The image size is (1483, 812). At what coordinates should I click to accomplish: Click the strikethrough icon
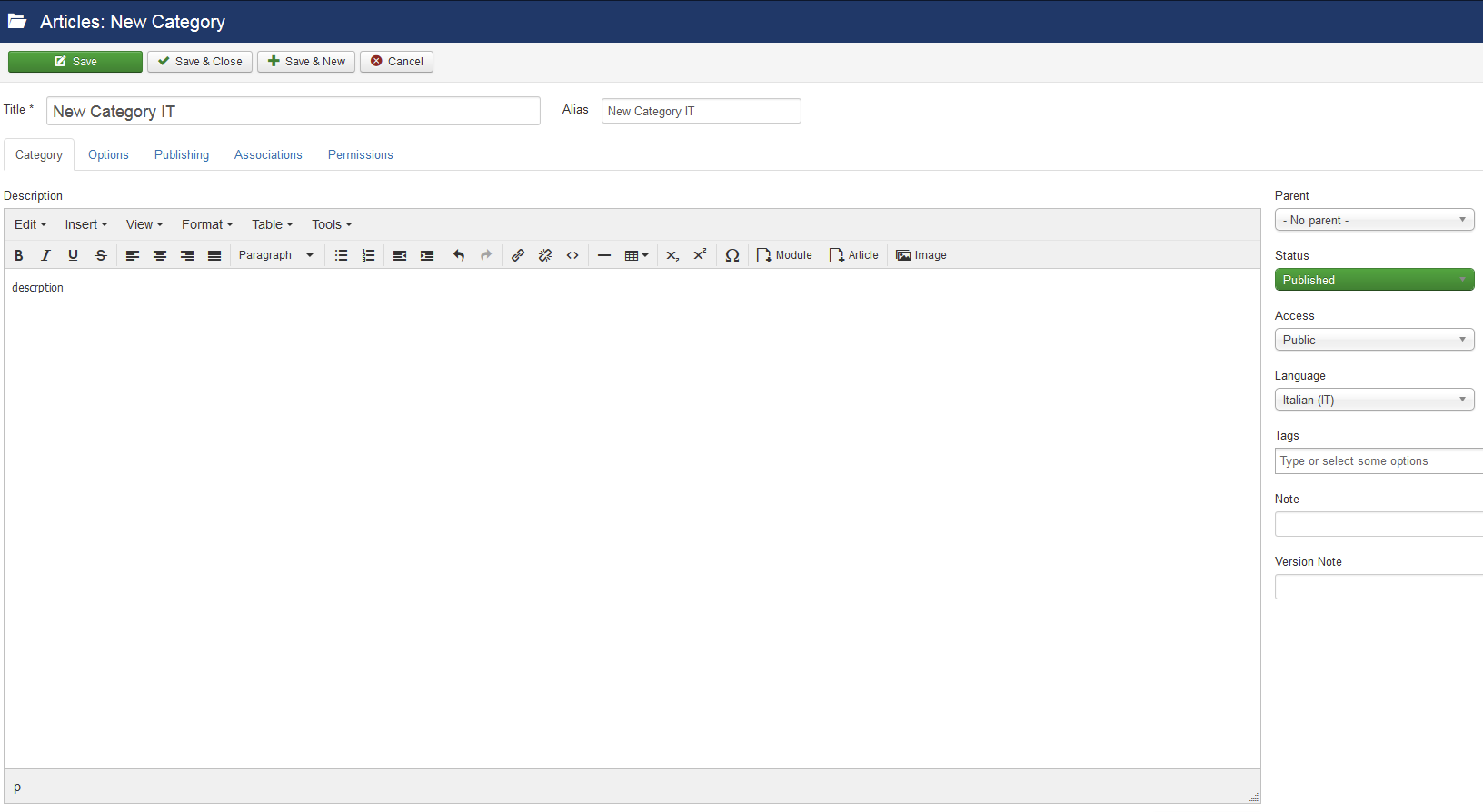coord(101,255)
